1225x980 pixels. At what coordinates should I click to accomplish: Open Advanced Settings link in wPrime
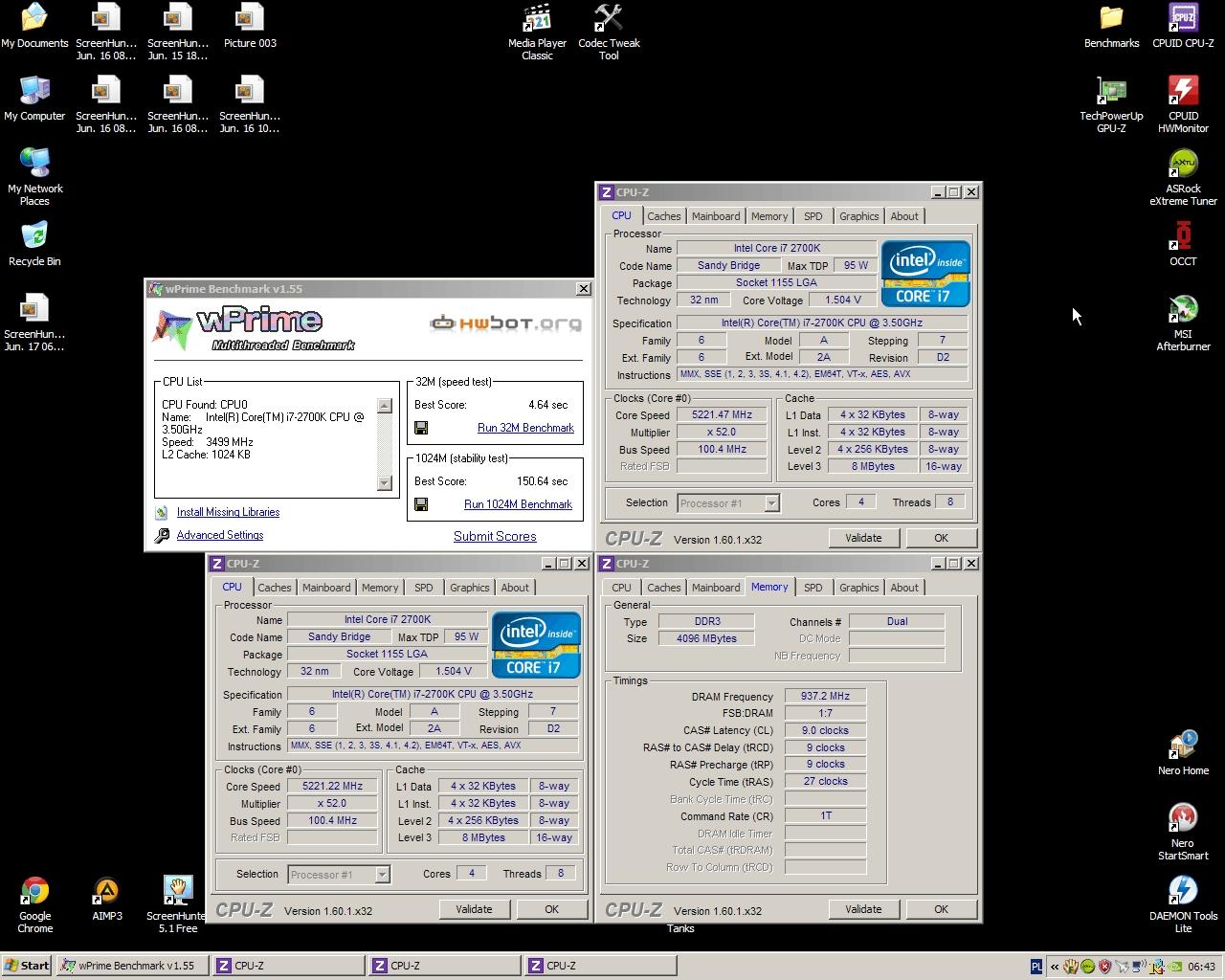coord(220,536)
